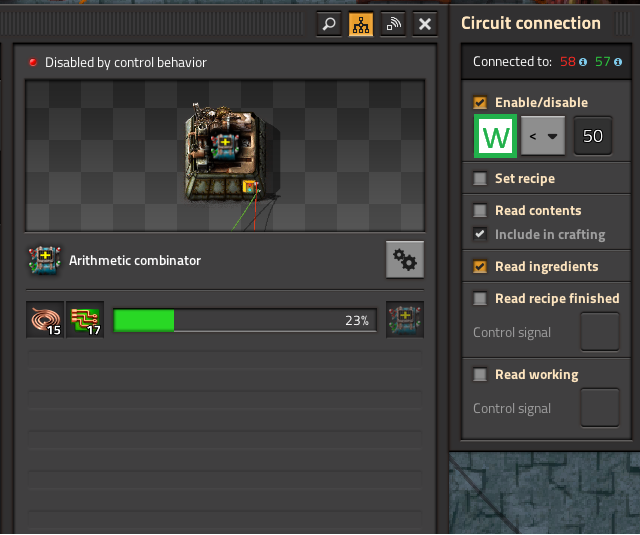Open recipe selection gears button

405,260
